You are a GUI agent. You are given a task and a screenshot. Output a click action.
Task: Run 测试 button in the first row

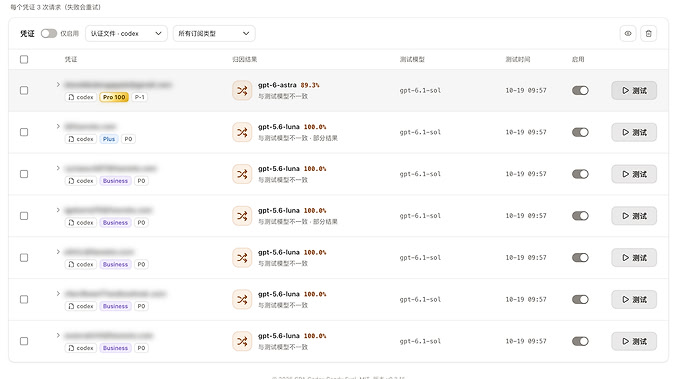click(634, 91)
